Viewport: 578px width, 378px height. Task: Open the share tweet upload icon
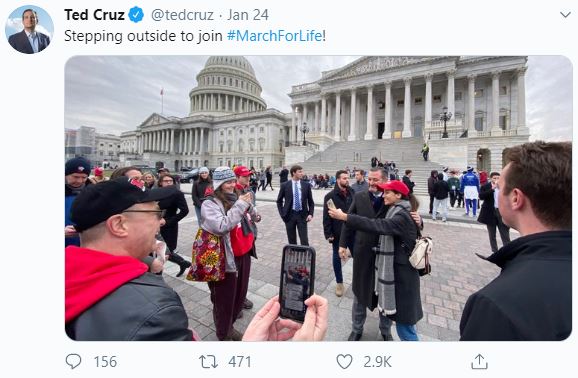479,361
